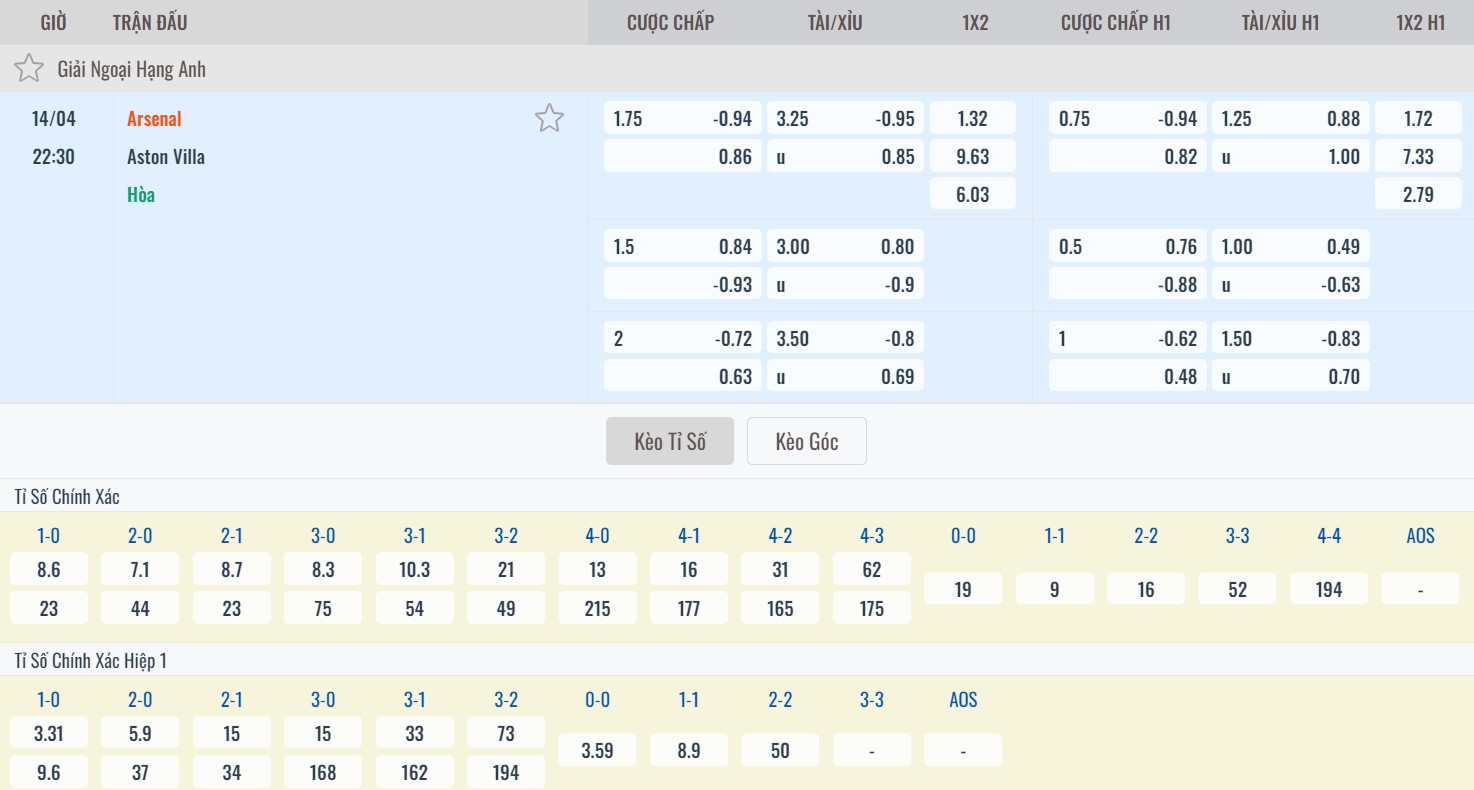Choose first-half 1X2 odds 1.72
1474x790 pixels.
point(1417,119)
